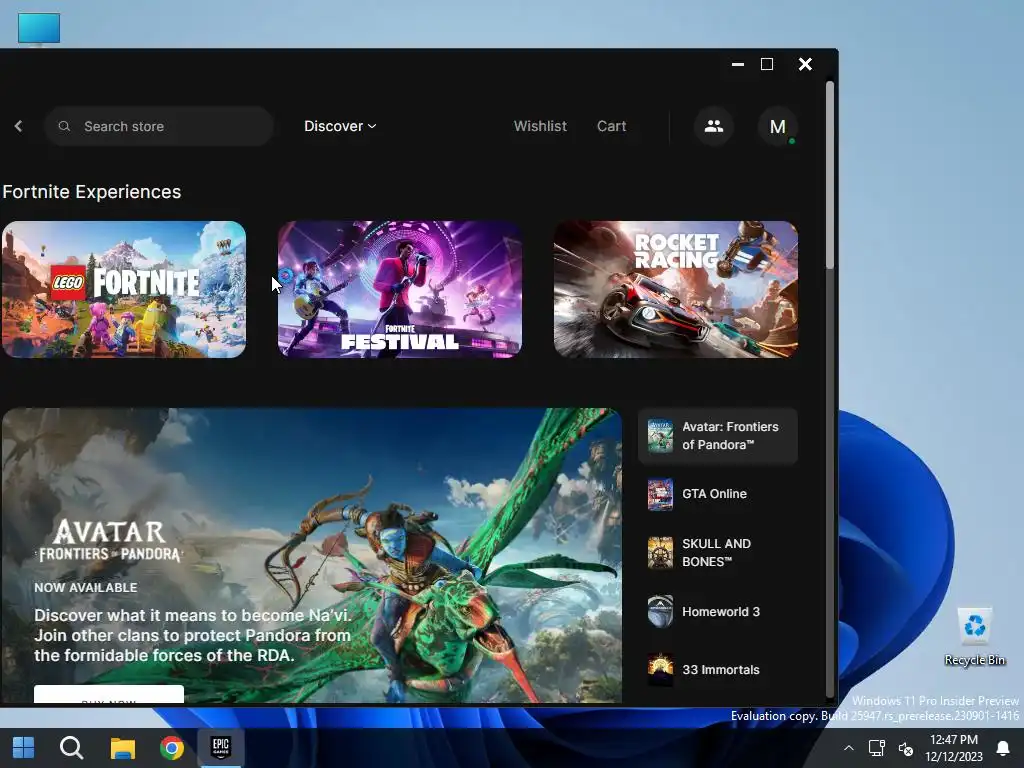
Task: Open the Wishlist page
Action: point(540,126)
